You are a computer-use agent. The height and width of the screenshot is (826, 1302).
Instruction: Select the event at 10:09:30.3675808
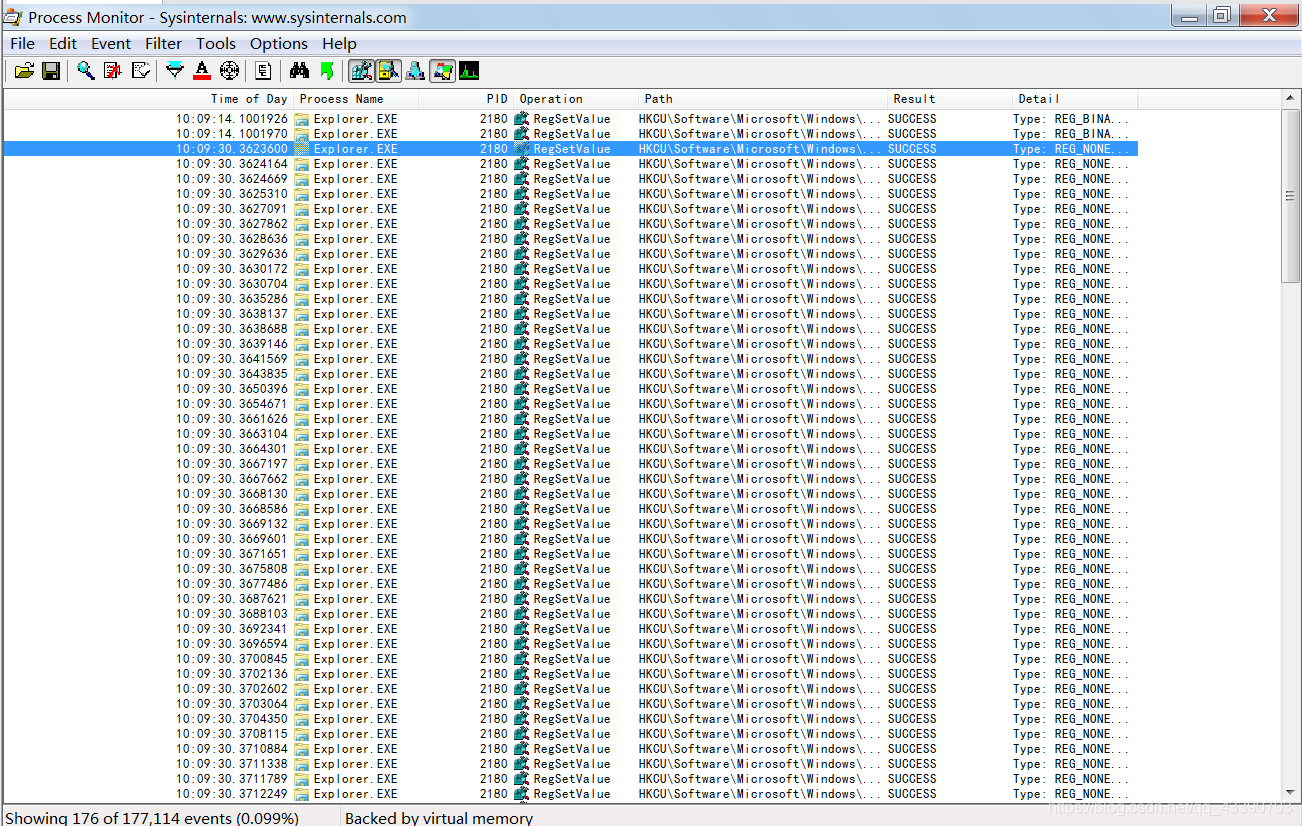pos(570,569)
